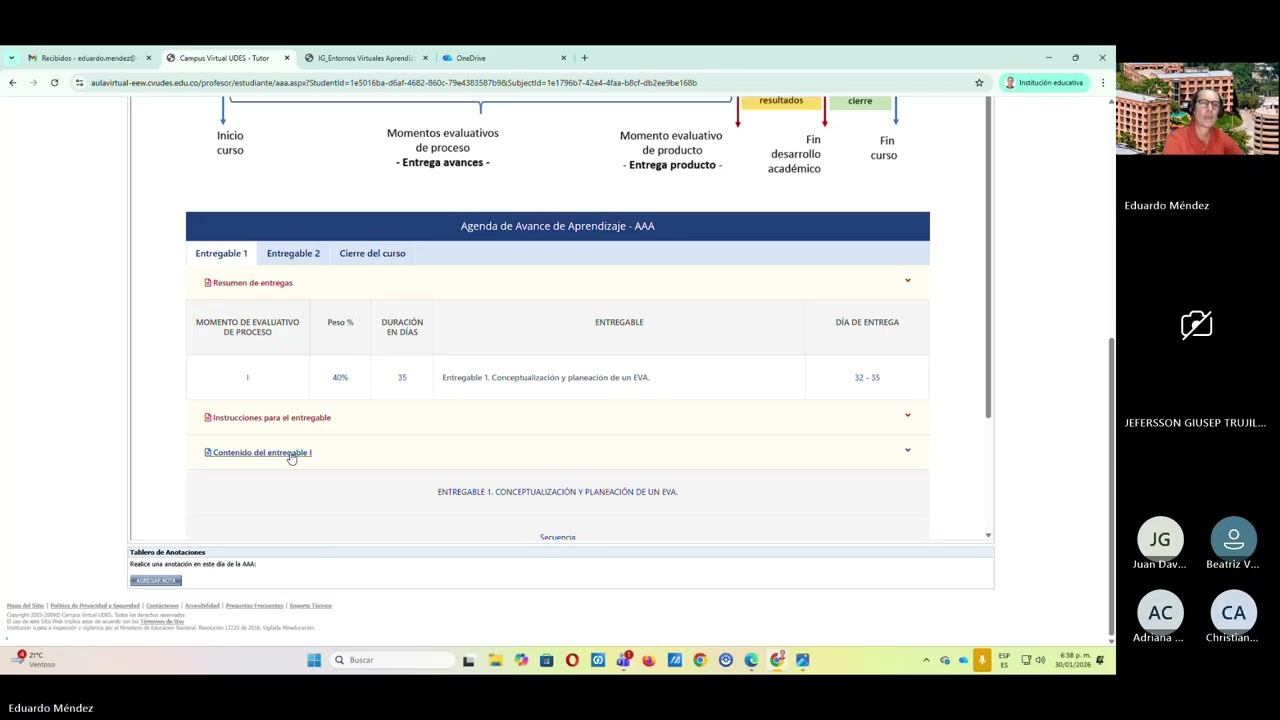Open the tab search dropdown arrow
This screenshot has width=1280, height=720.
point(11,58)
